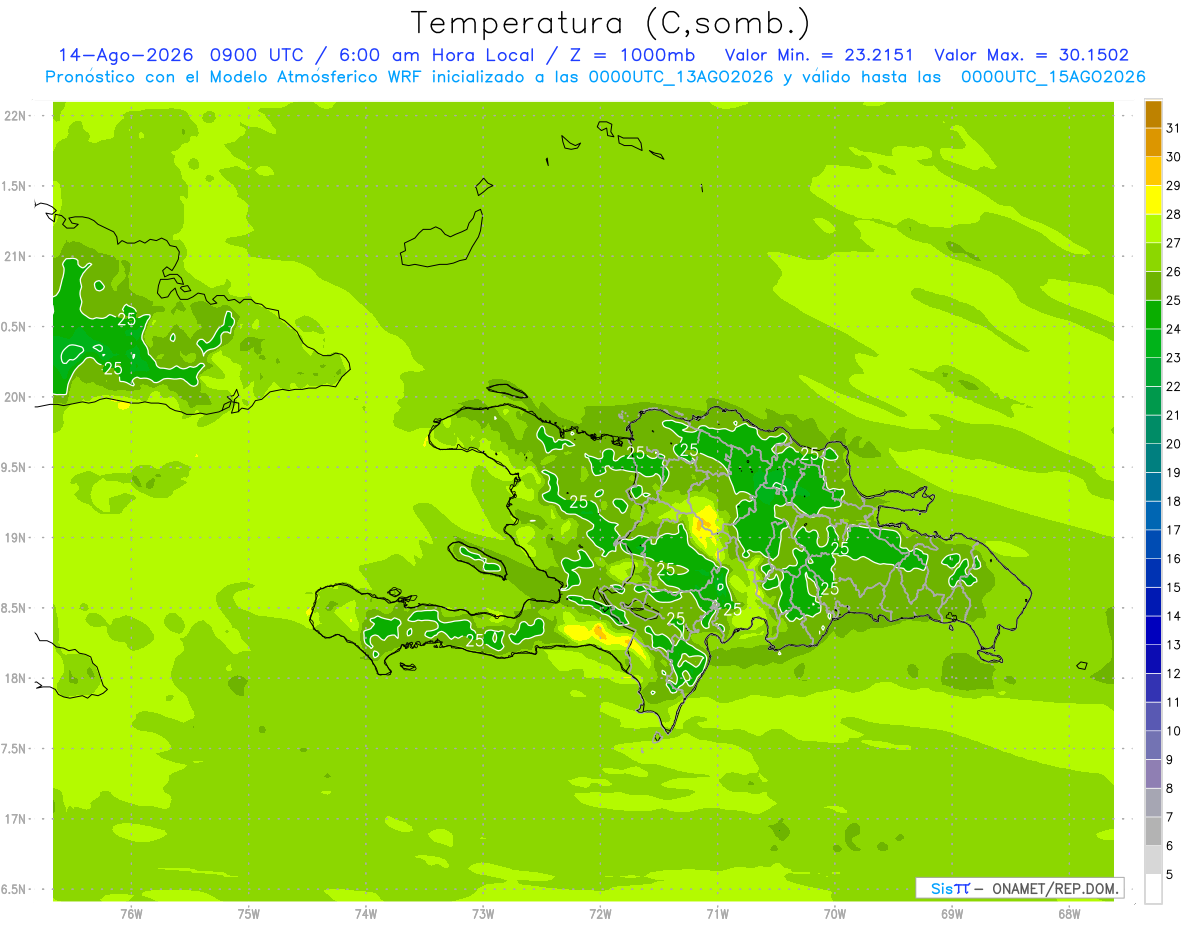Click legend value "27"
The height and width of the screenshot is (927, 1200).
(1173, 243)
